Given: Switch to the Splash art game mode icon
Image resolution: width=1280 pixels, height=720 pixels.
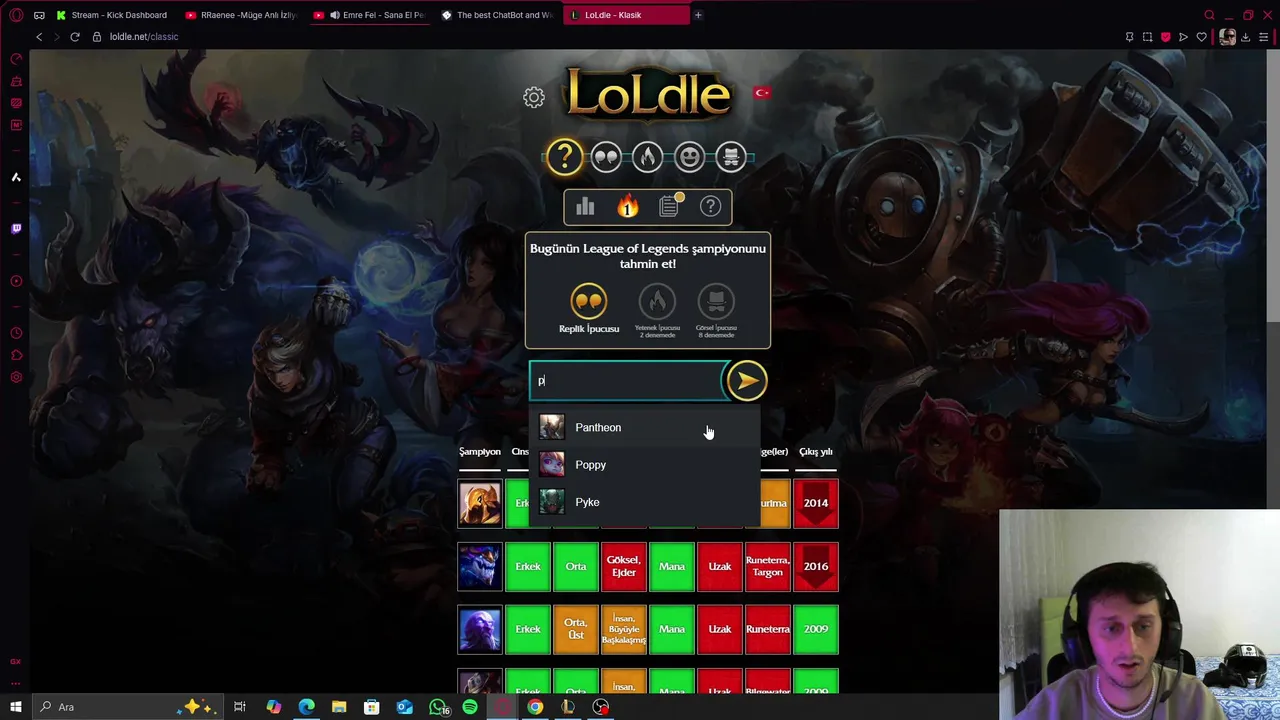Looking at the screenshot, I should click(731, 157).
